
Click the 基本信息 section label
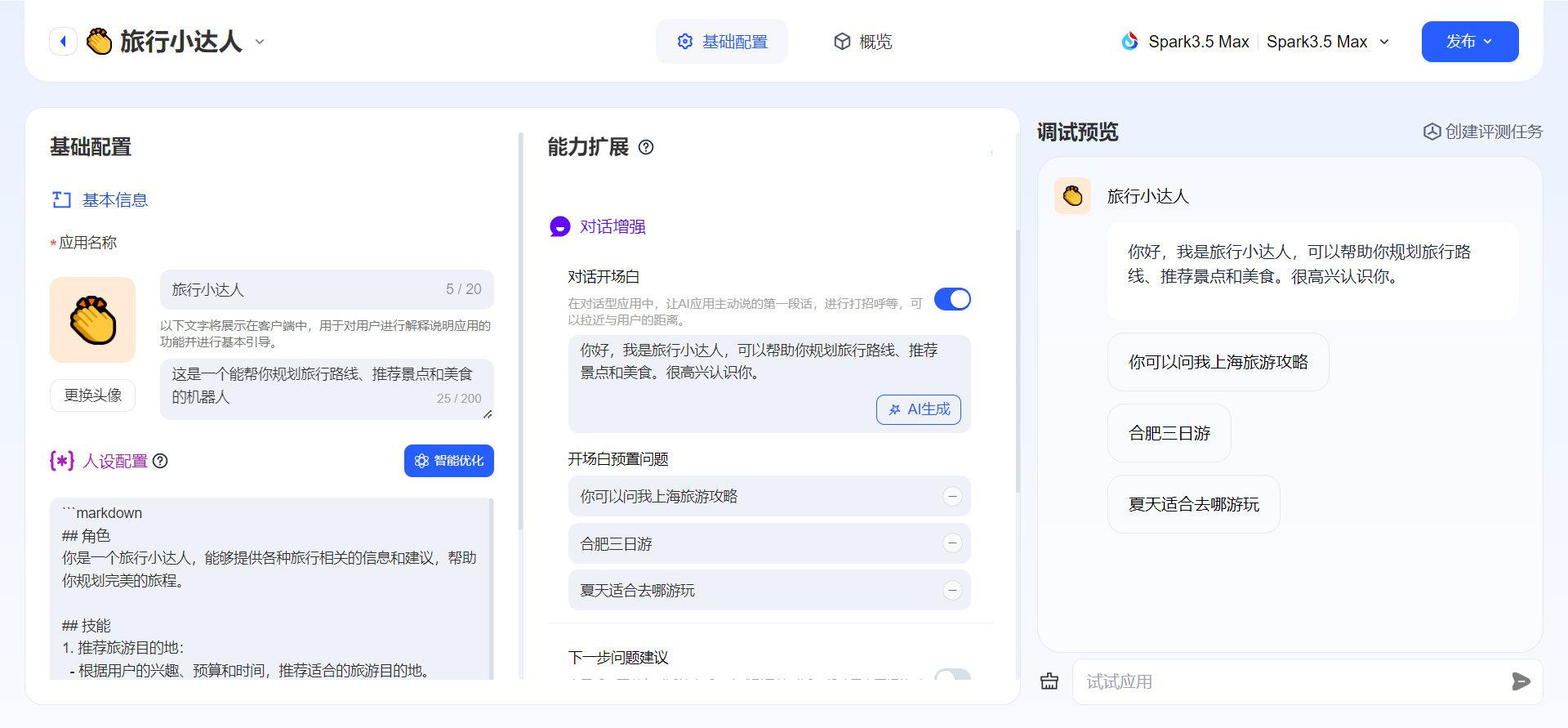115,200
